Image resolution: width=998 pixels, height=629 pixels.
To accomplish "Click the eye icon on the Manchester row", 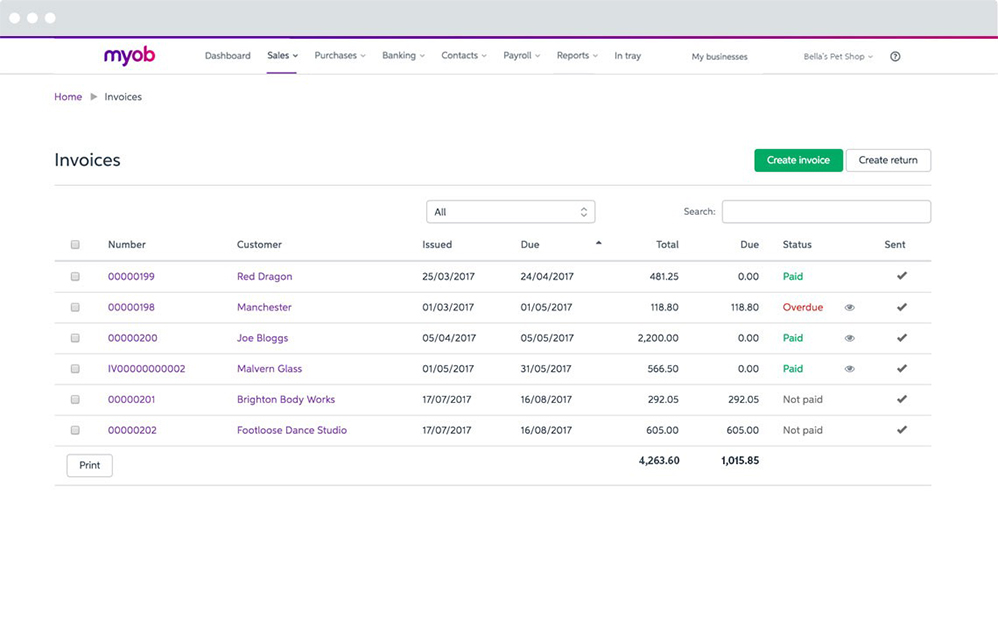I will pyautogui.click(x=849, y=307).
